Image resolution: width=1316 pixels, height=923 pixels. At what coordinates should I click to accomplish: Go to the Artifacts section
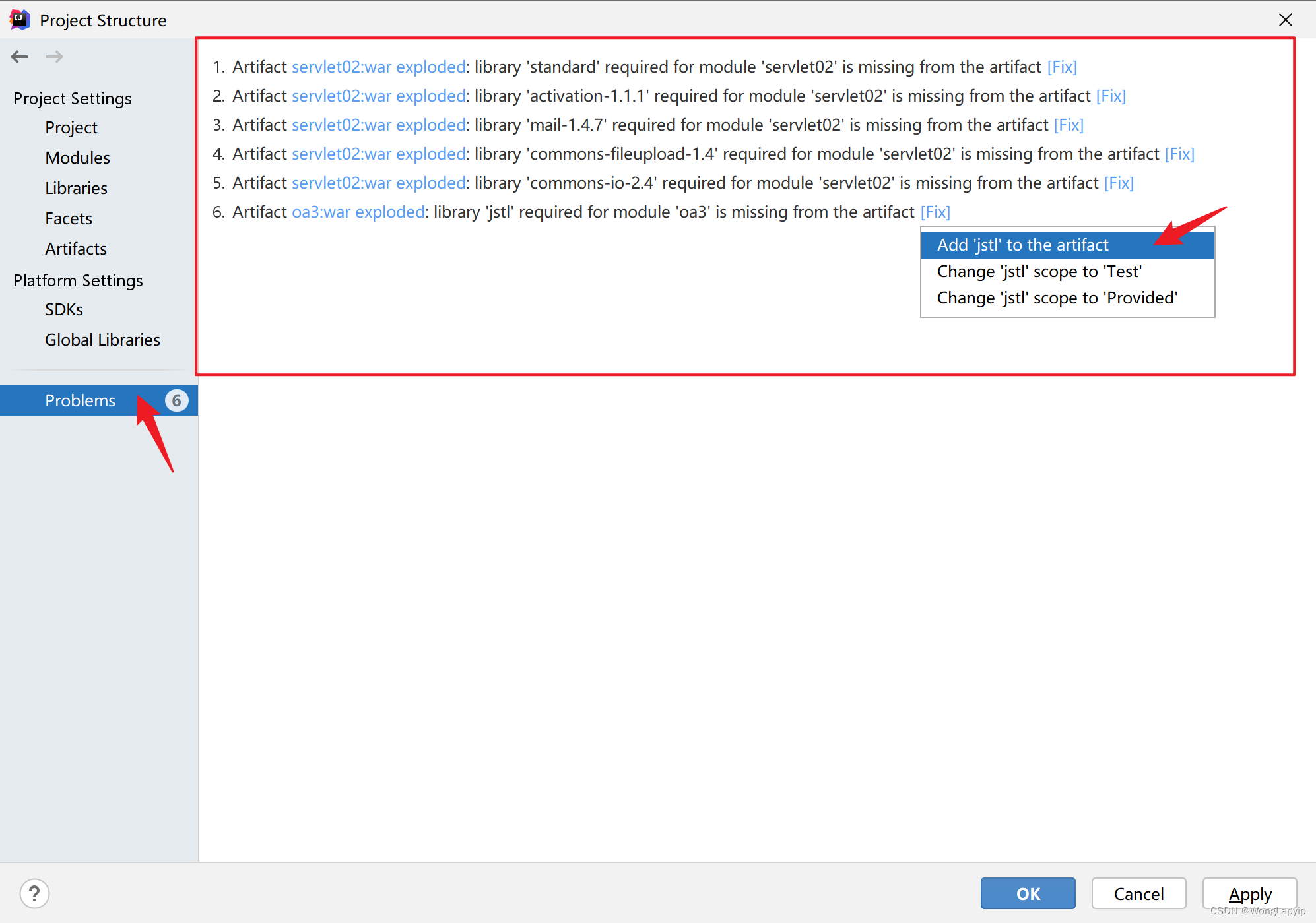tap(76, 249)
